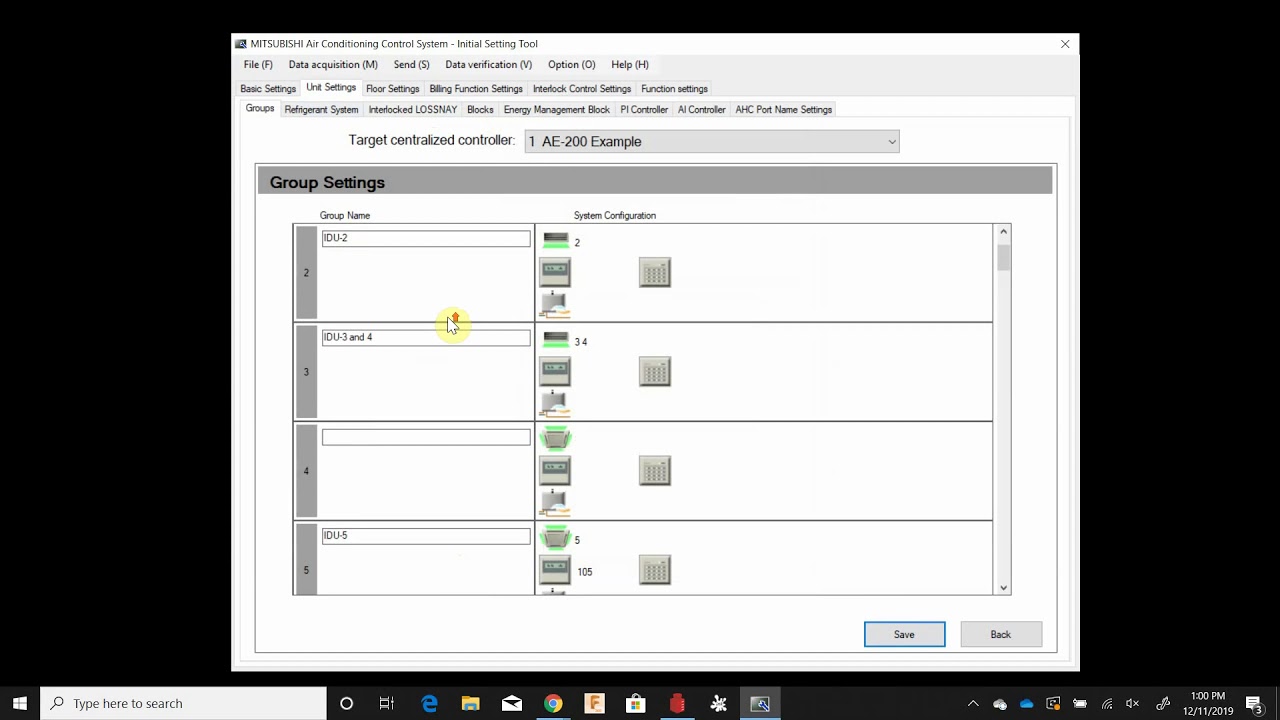This screenshot has width=1280, height=720.
Task: Click the interlocked LOSSNAY icon in group 3
Action: tap(555, 403)
